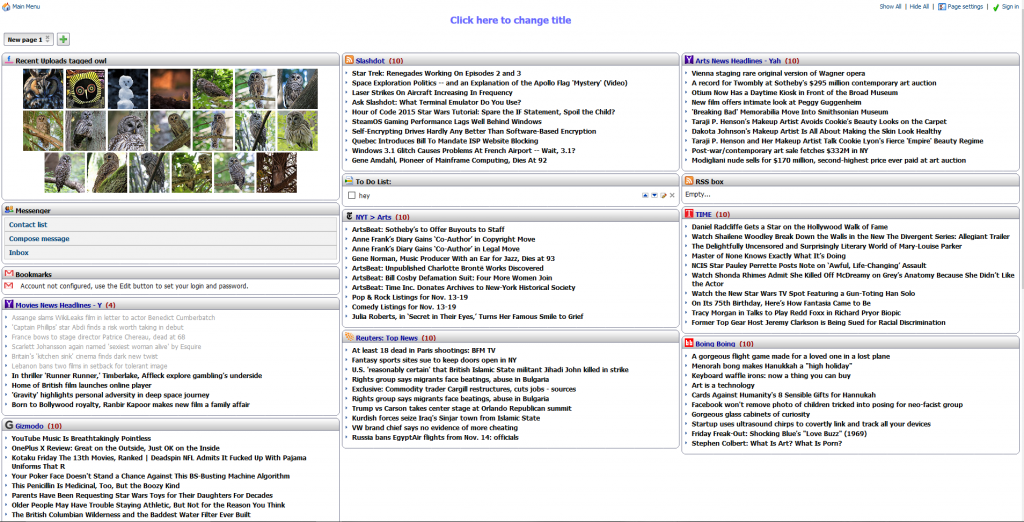1024x522 pixels.
Task: Click the Gmail envelope beside account message
Action: 9,286
